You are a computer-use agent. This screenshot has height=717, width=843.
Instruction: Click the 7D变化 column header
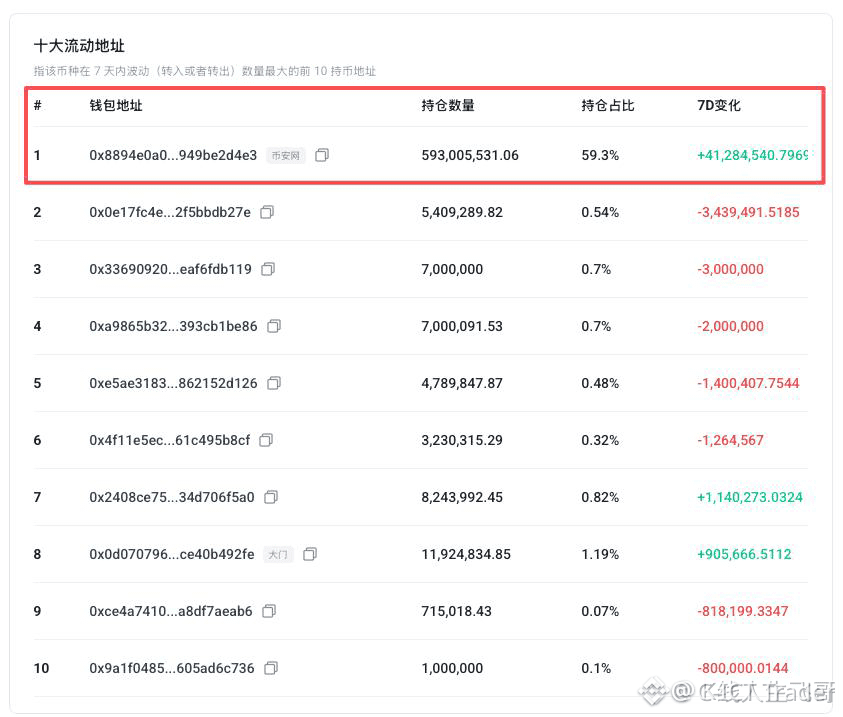(x=718, y=105)
